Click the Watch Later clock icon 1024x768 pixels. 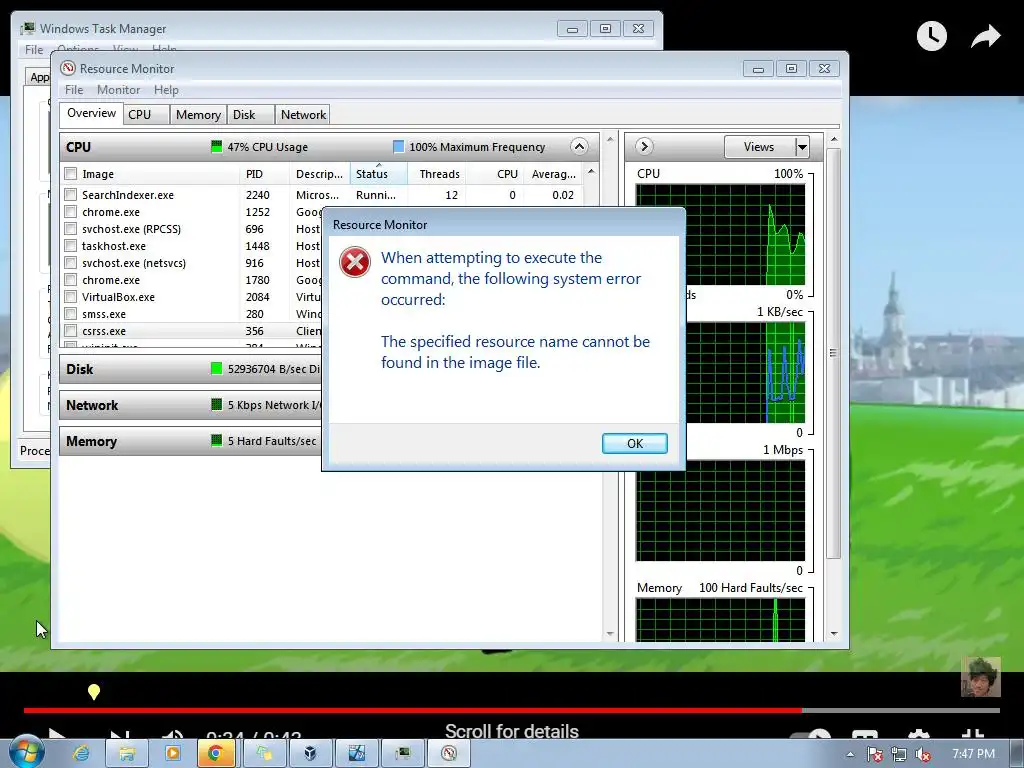(931, 36)
